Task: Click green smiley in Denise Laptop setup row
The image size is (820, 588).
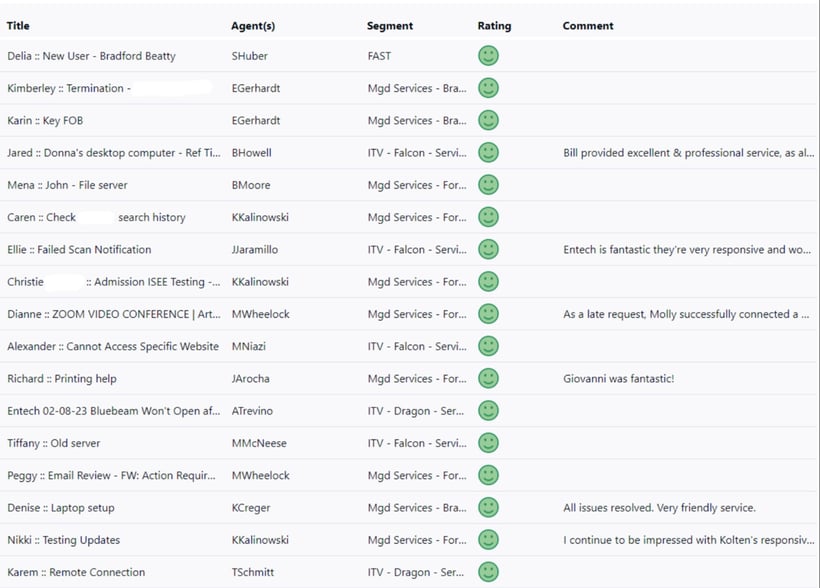Action: 488,508
